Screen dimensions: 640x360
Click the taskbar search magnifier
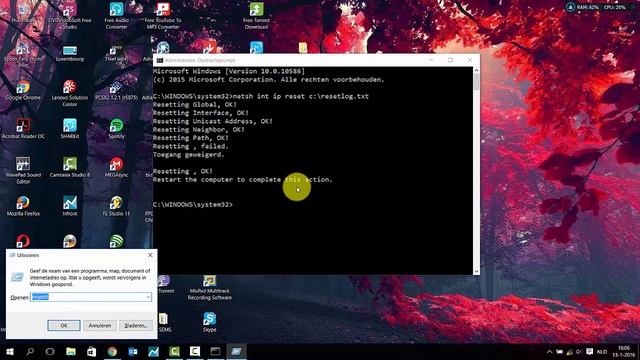[30, 351]
